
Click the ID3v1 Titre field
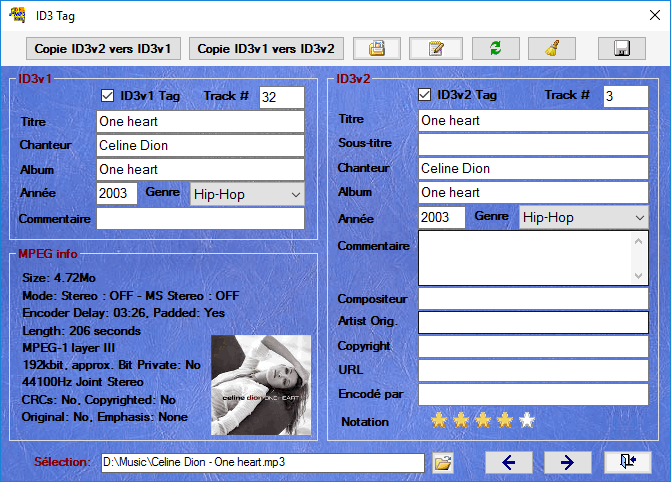tap(200, 122)
